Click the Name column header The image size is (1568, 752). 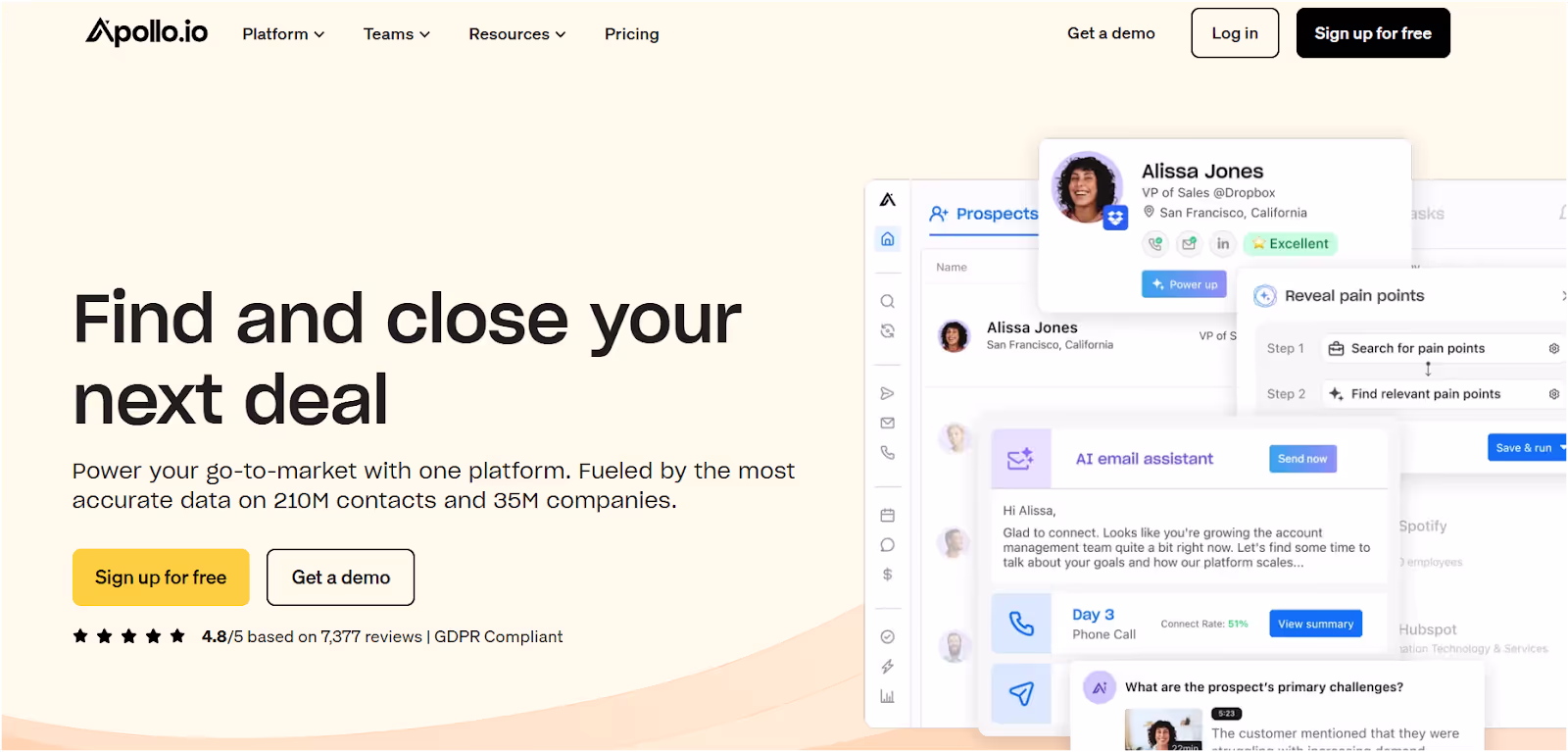[952, 267]
